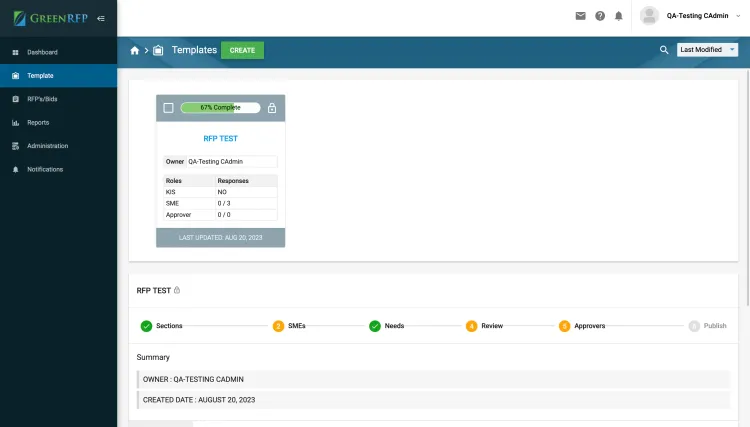Click the user avatar picture
This screenshot has height=427, width=750.
pyautogui.click(x=649, y=16)
